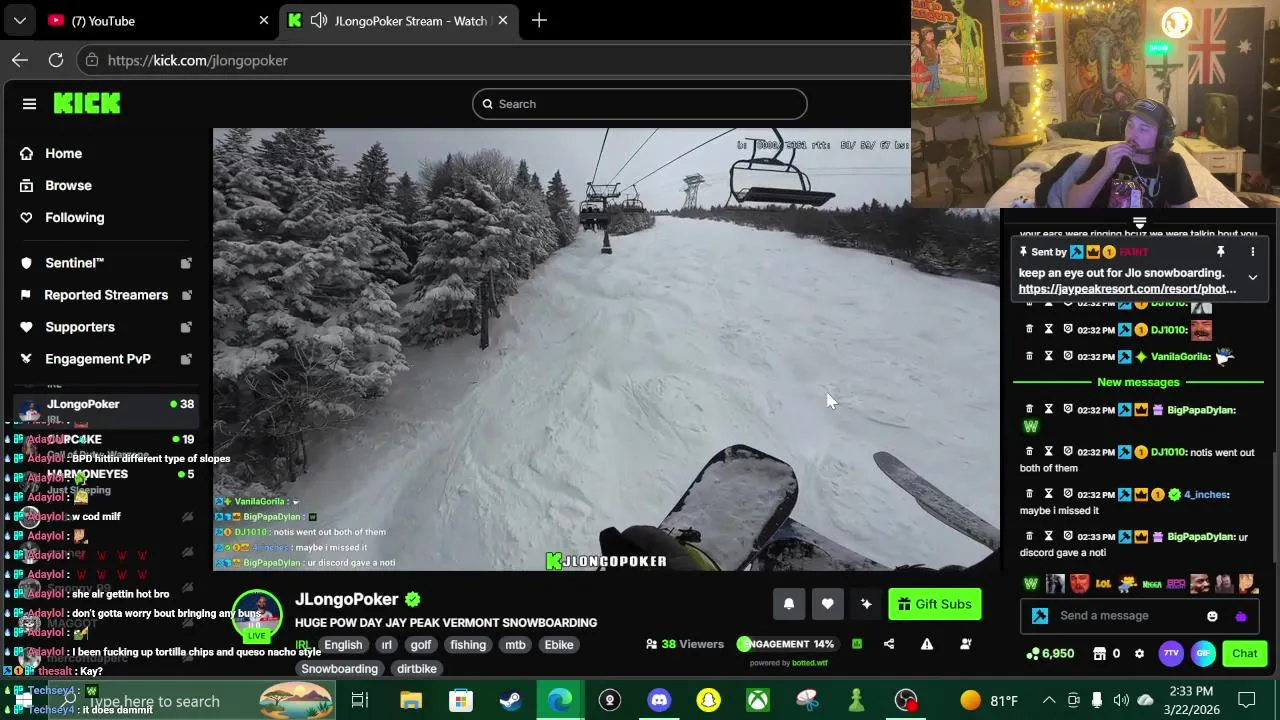Open Sentinel in sidebar
Screen dimensions: 1280x720
pos(74,263)
